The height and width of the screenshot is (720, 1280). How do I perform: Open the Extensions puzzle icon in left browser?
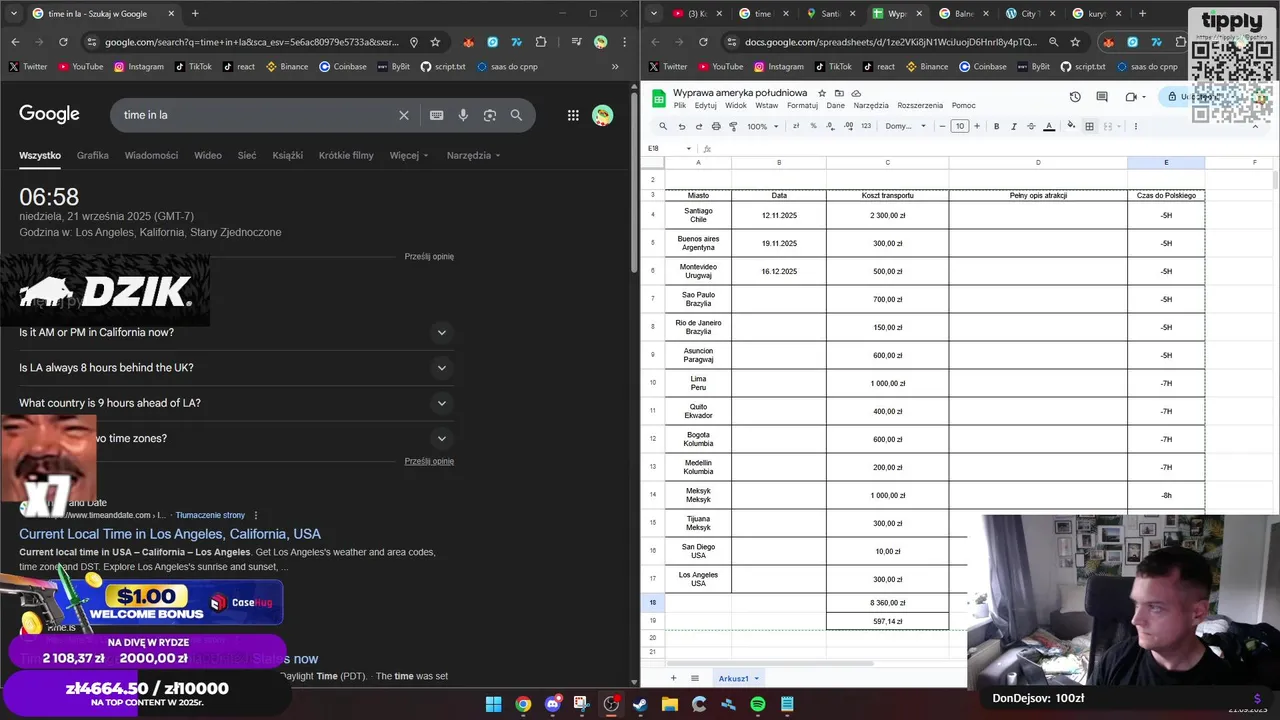(541, 42)
